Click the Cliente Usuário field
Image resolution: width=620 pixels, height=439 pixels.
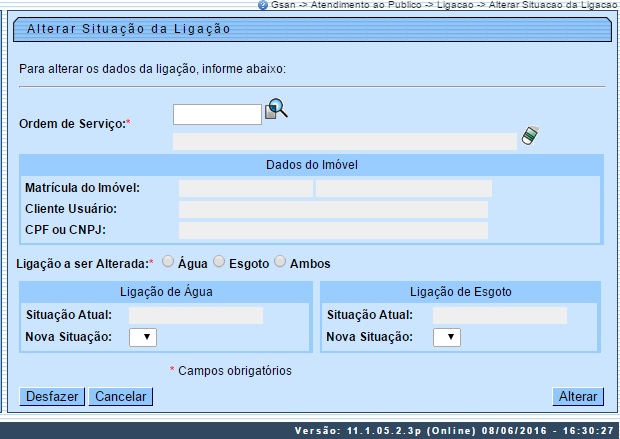(x=333, y=210)
